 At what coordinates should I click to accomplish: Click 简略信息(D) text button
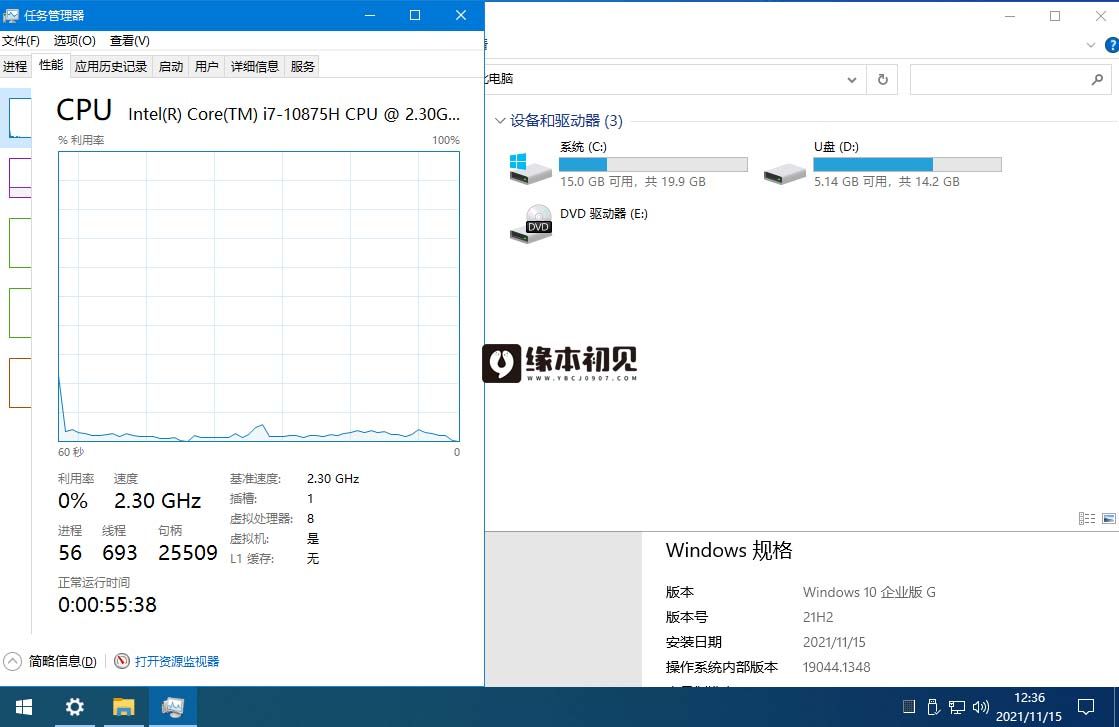click(x=62, y=661)
